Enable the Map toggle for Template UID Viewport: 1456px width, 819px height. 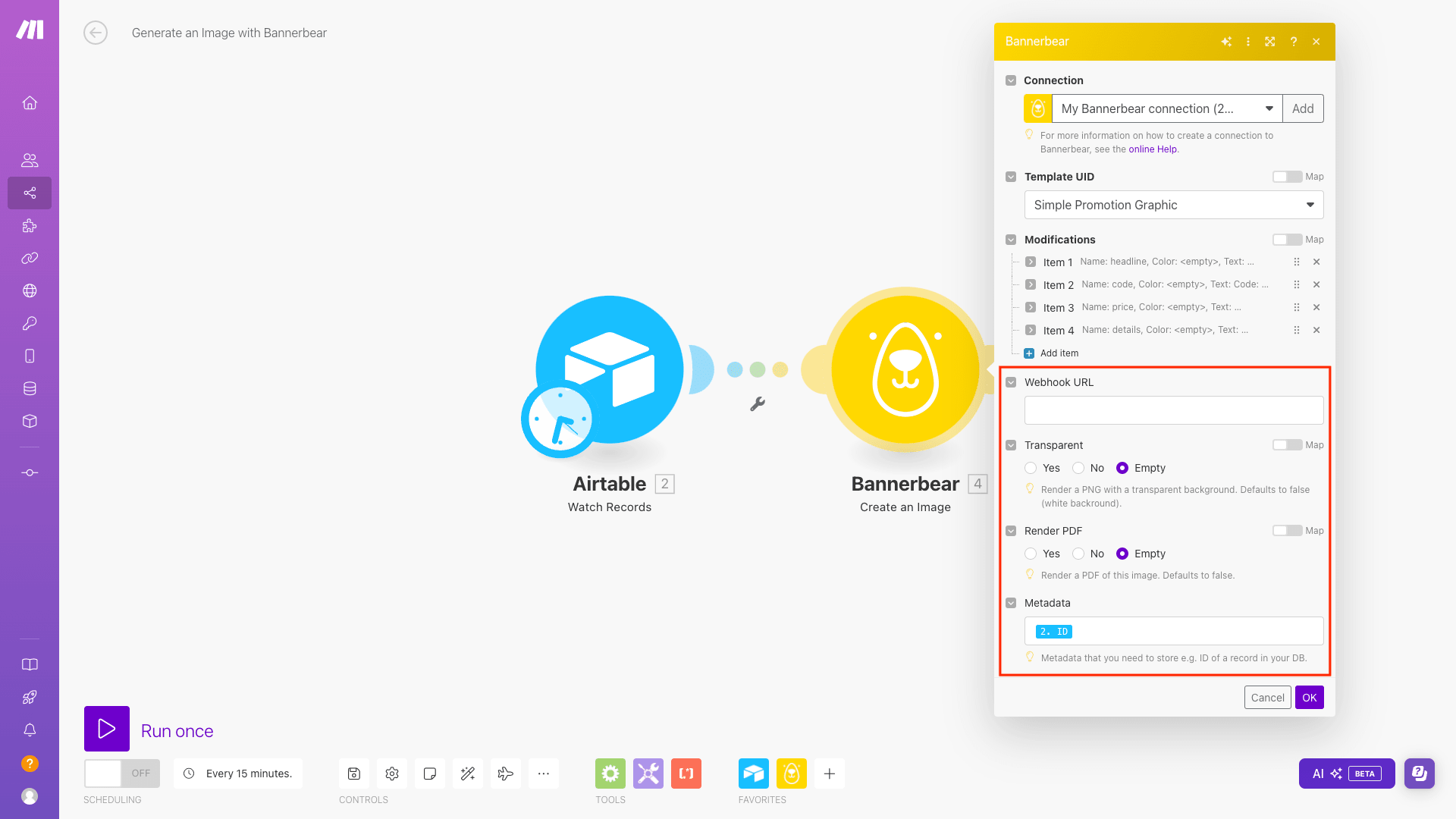(1286, 177)
